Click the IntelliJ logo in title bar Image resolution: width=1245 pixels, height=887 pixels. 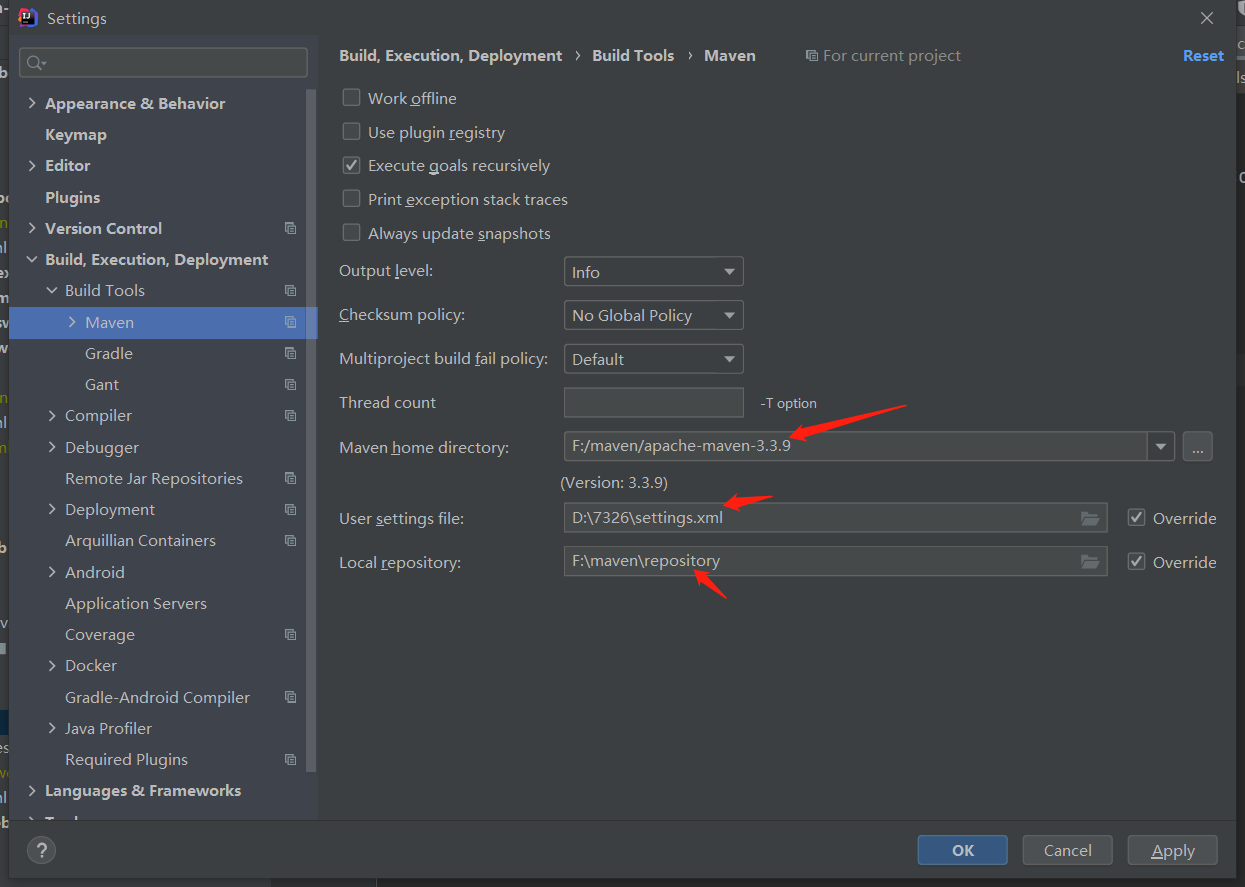point(25,17)
